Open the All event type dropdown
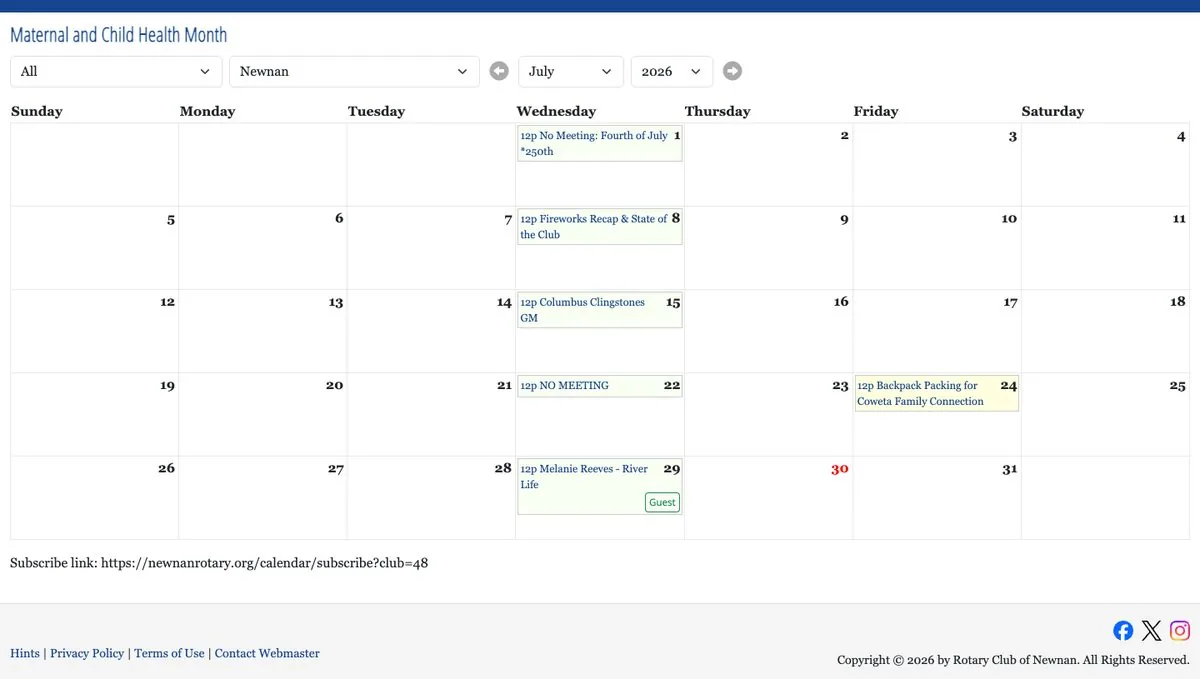Image resolution: width=1200 pixels, height=679 pixels. [x=116, y=71]
